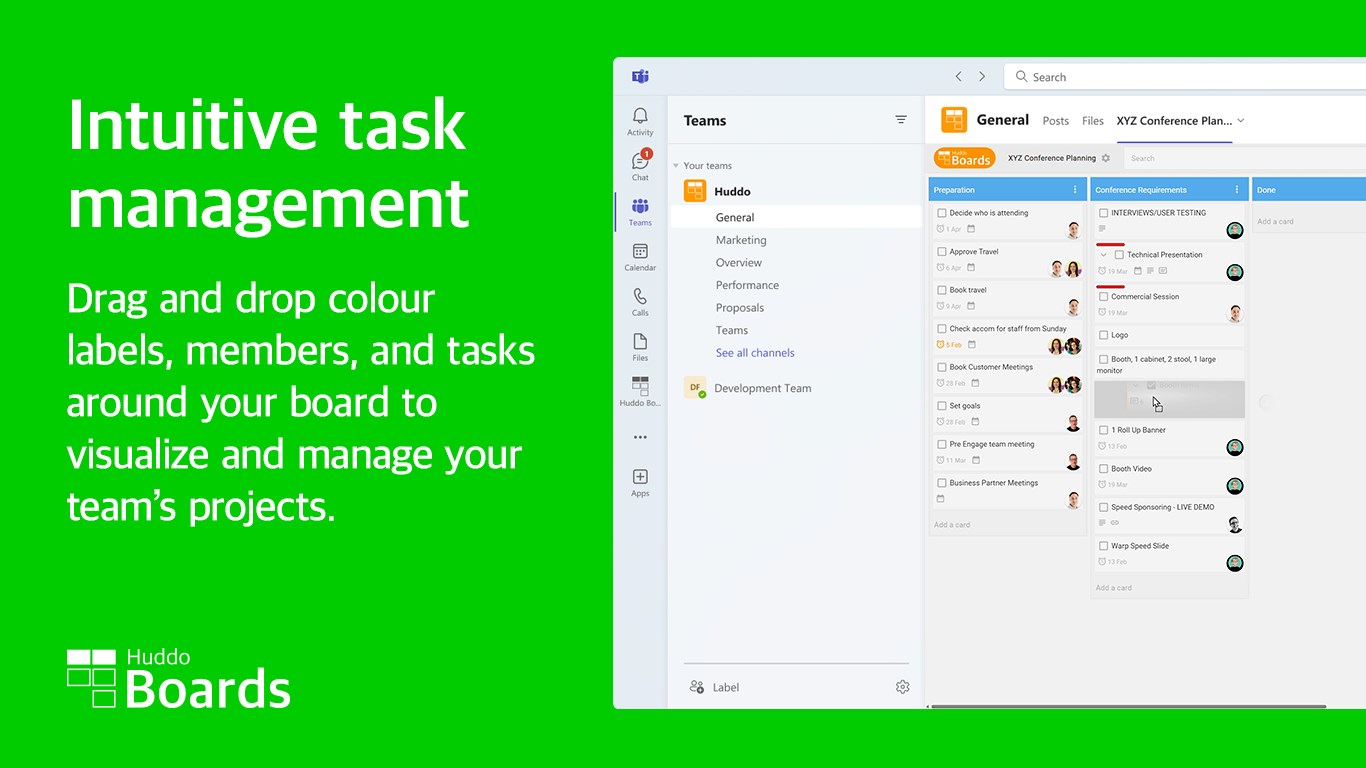Viewport: 1366px width, 768px height.
Task: Click the link icon on Speed Sponsoring card
Action: pos(1115,523)
